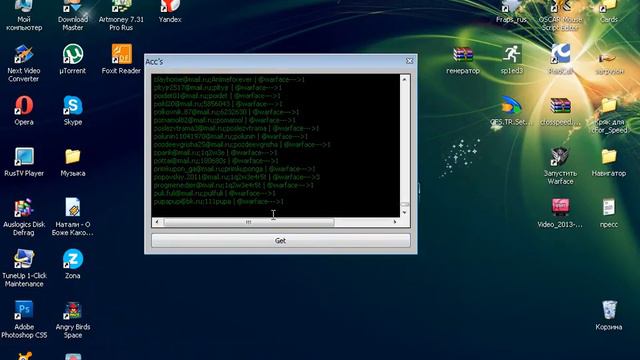640x360 pixels.
Task: Close the Acc's window
Action: point(409,61)
